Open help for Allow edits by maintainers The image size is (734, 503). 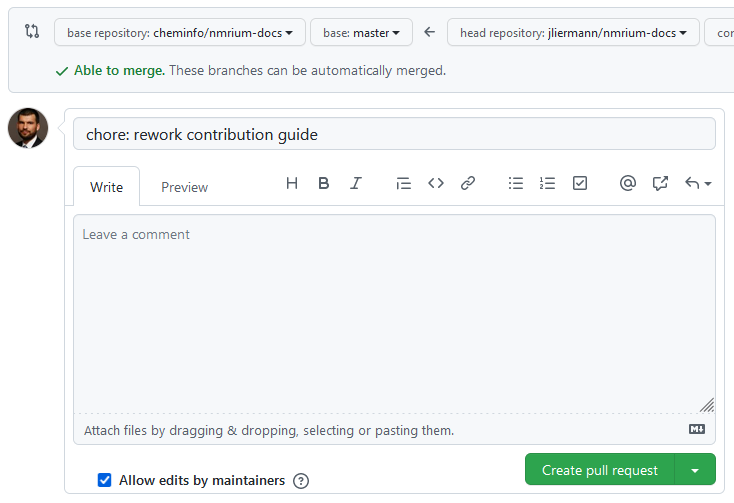point(301,481)
